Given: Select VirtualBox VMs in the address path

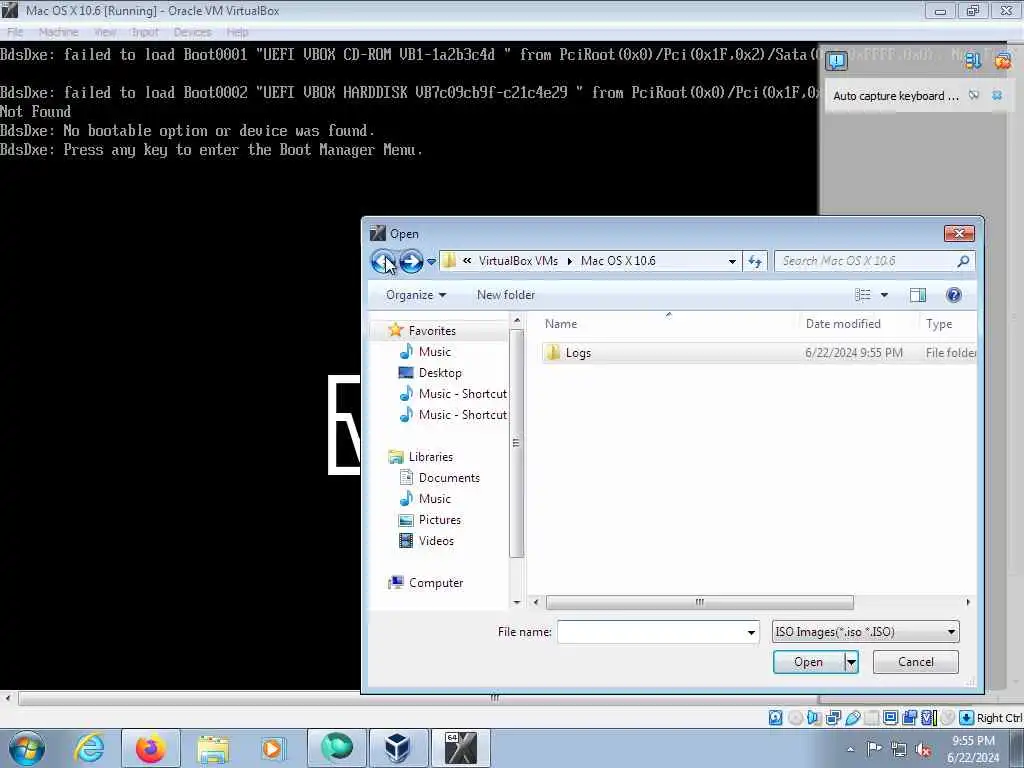Looking at the screenshot, I should (x=518, y=261).
